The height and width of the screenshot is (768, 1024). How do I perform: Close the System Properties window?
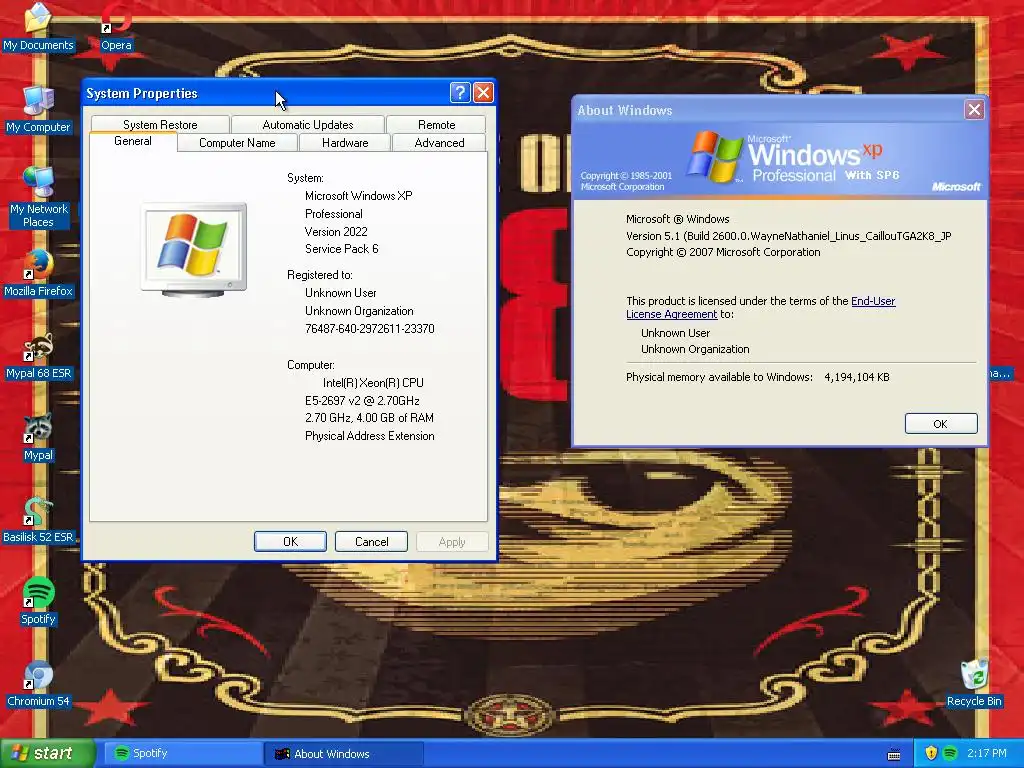(483, 93)
